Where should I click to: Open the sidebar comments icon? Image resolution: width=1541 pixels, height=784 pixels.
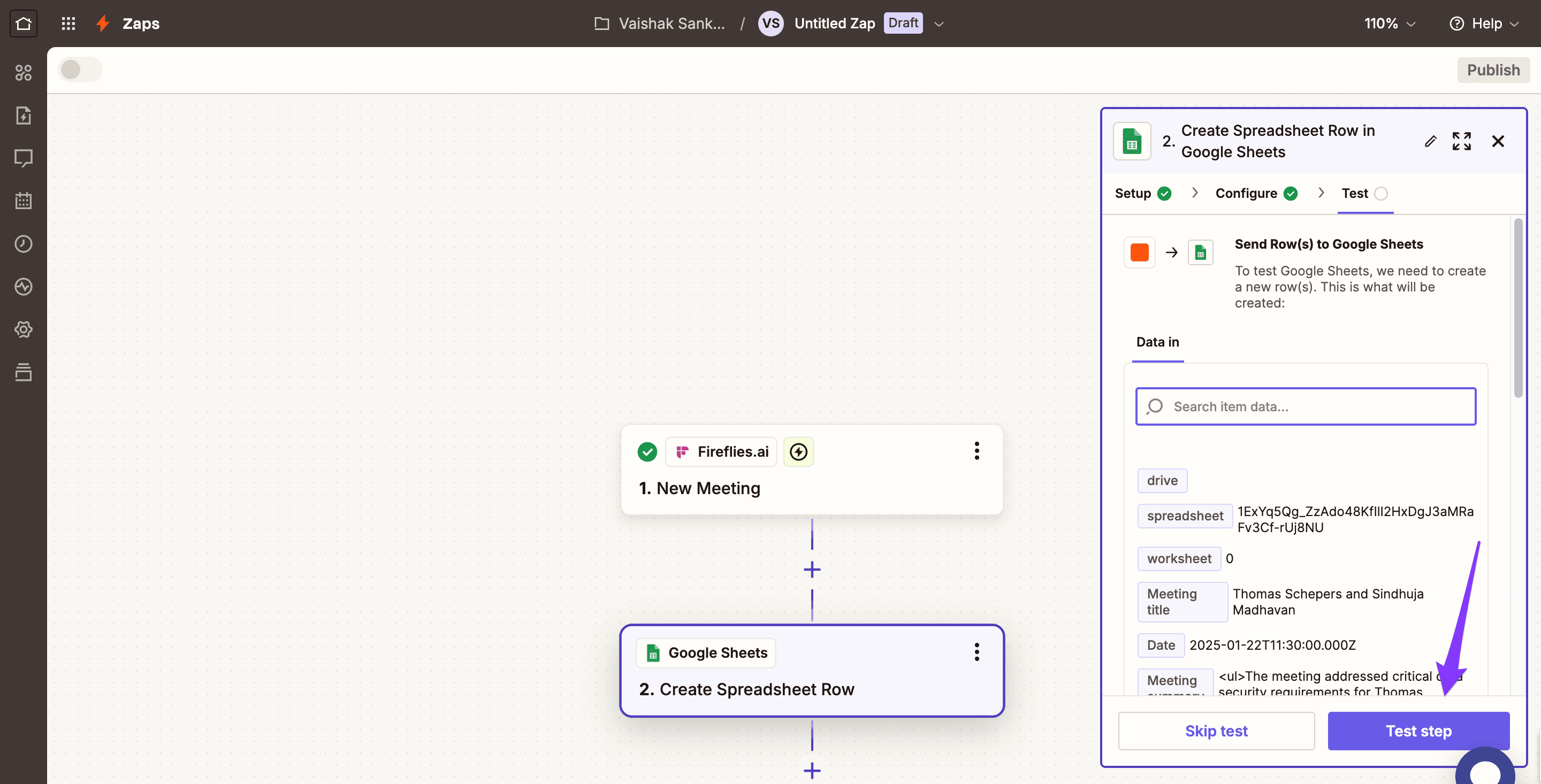click(x=24, y=158)
